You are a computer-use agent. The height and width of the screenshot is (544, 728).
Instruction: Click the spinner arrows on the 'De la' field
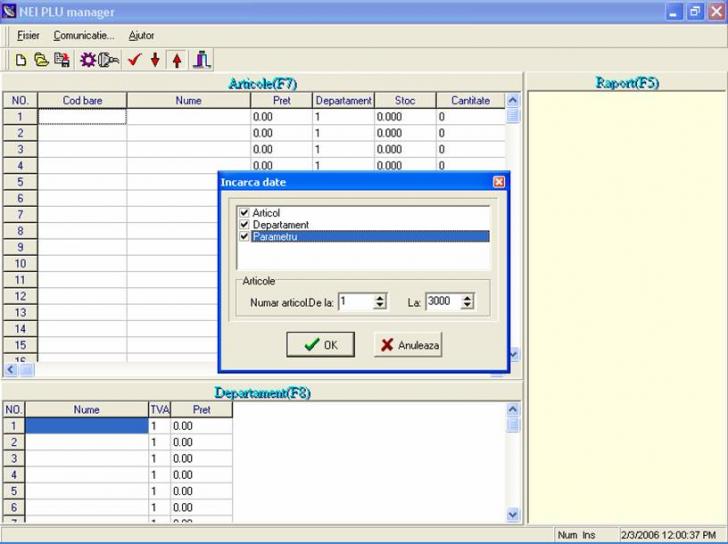click(380, 301)
